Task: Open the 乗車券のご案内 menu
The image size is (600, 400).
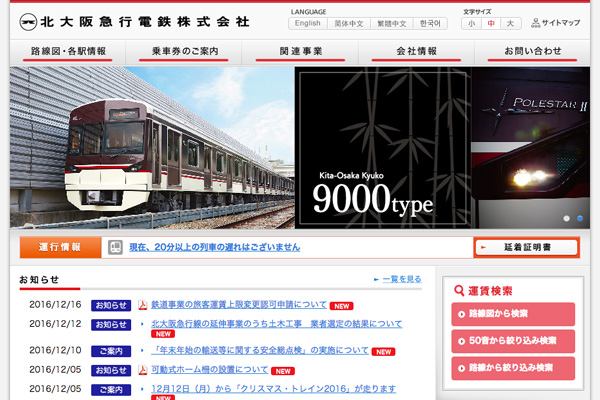Action: [184, 52]
